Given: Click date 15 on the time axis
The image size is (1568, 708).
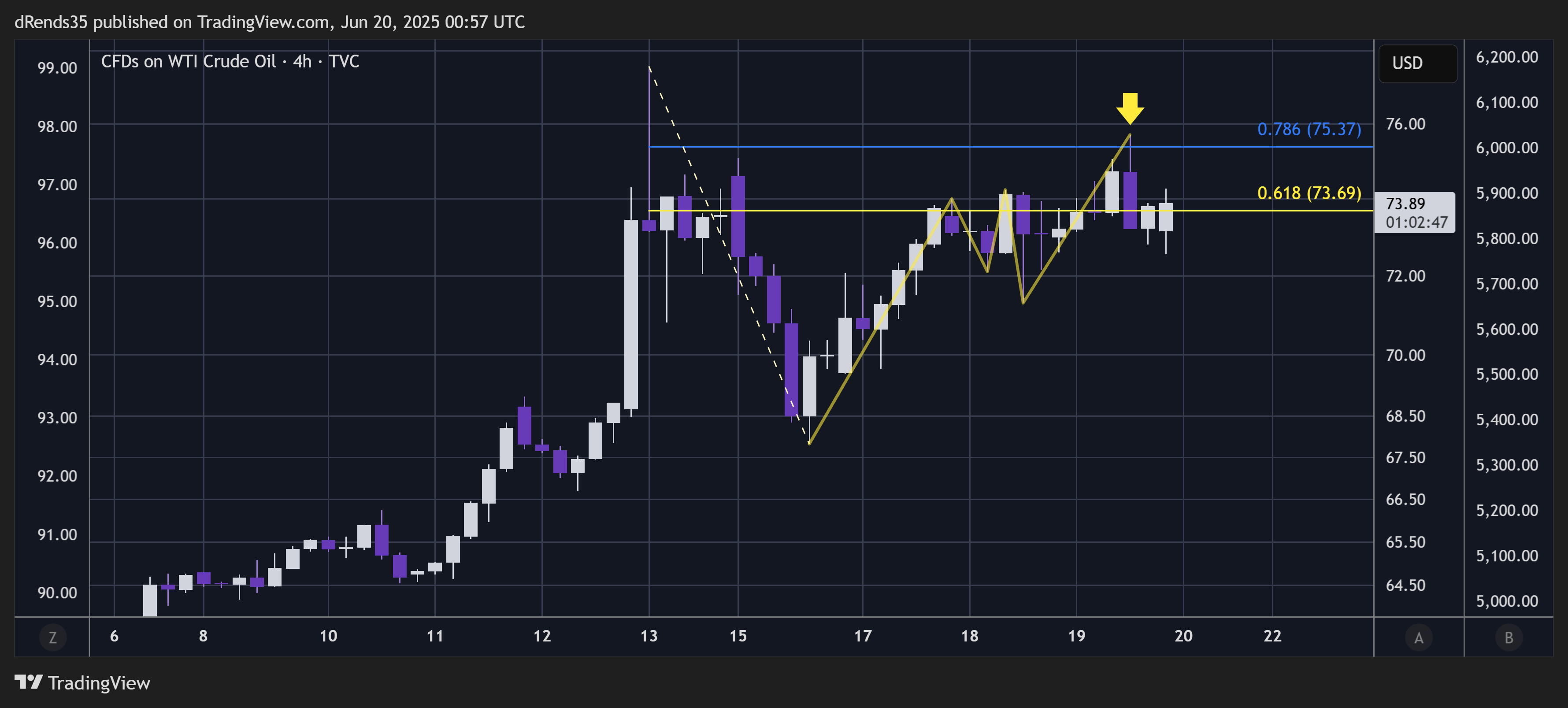Looking at the screenshot, I should 738,636.
